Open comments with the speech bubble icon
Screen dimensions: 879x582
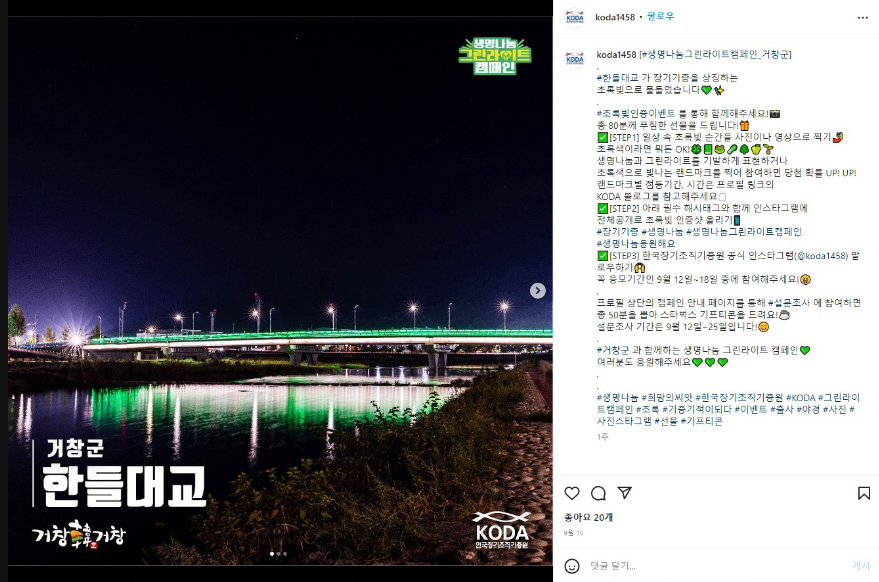point(598,493)
